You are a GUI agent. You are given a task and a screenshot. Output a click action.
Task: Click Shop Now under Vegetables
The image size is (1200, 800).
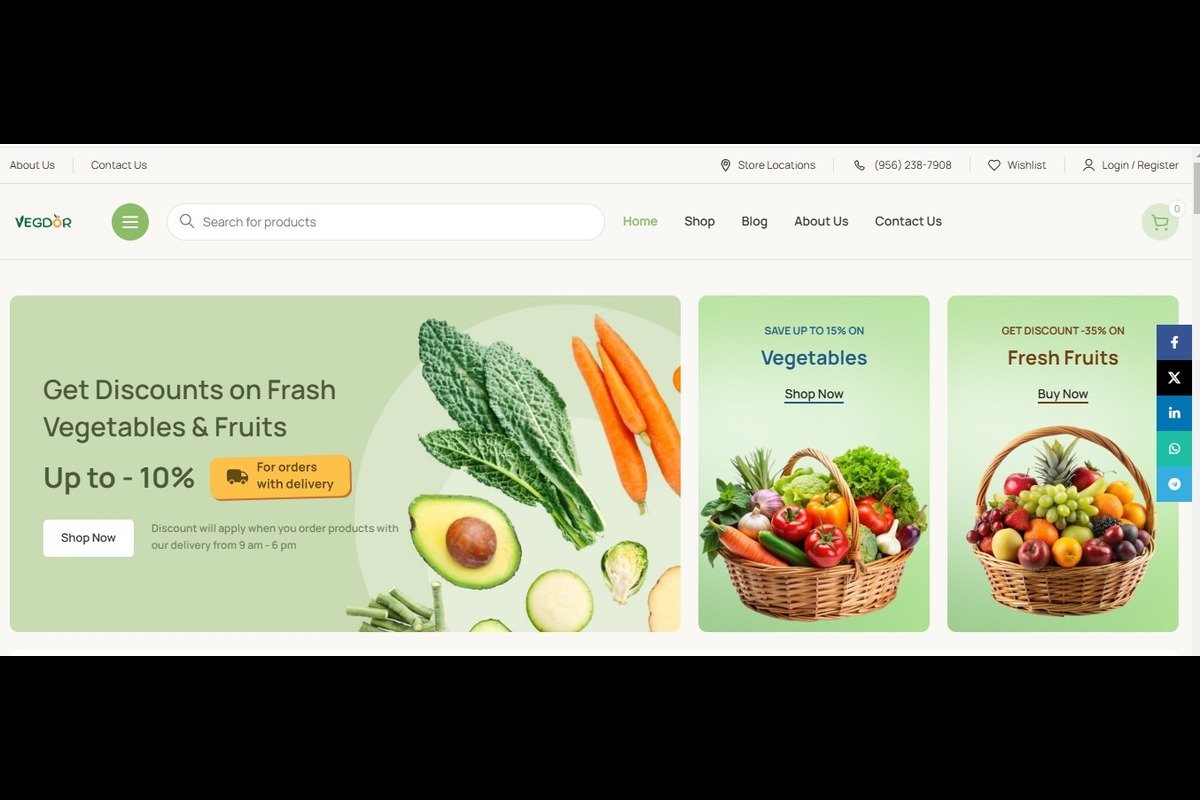(814, 394)
